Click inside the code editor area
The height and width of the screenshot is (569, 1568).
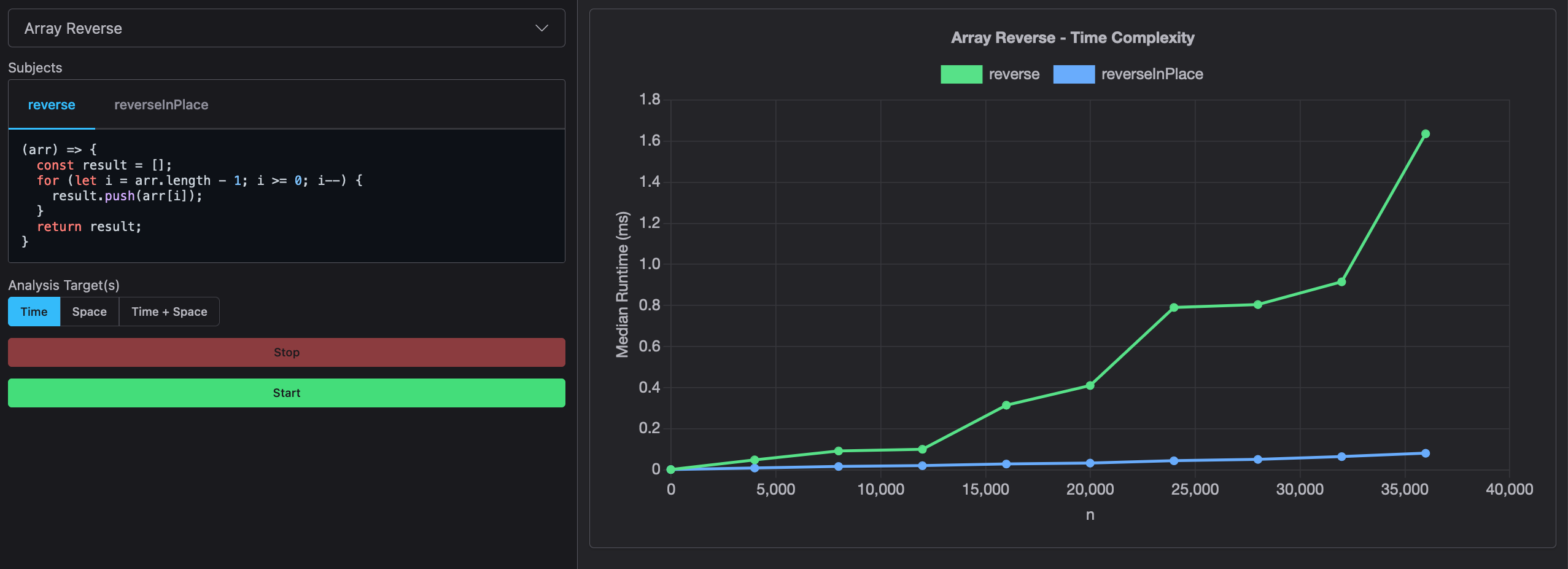click(286, 195)
